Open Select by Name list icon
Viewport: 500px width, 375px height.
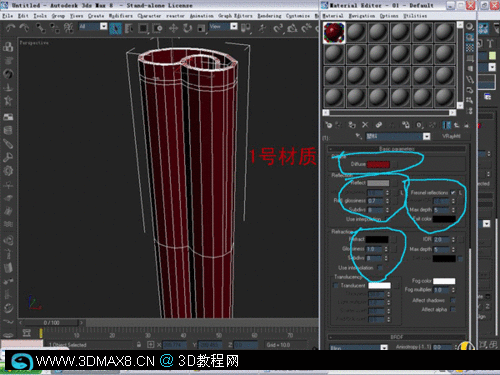point(129,29)
